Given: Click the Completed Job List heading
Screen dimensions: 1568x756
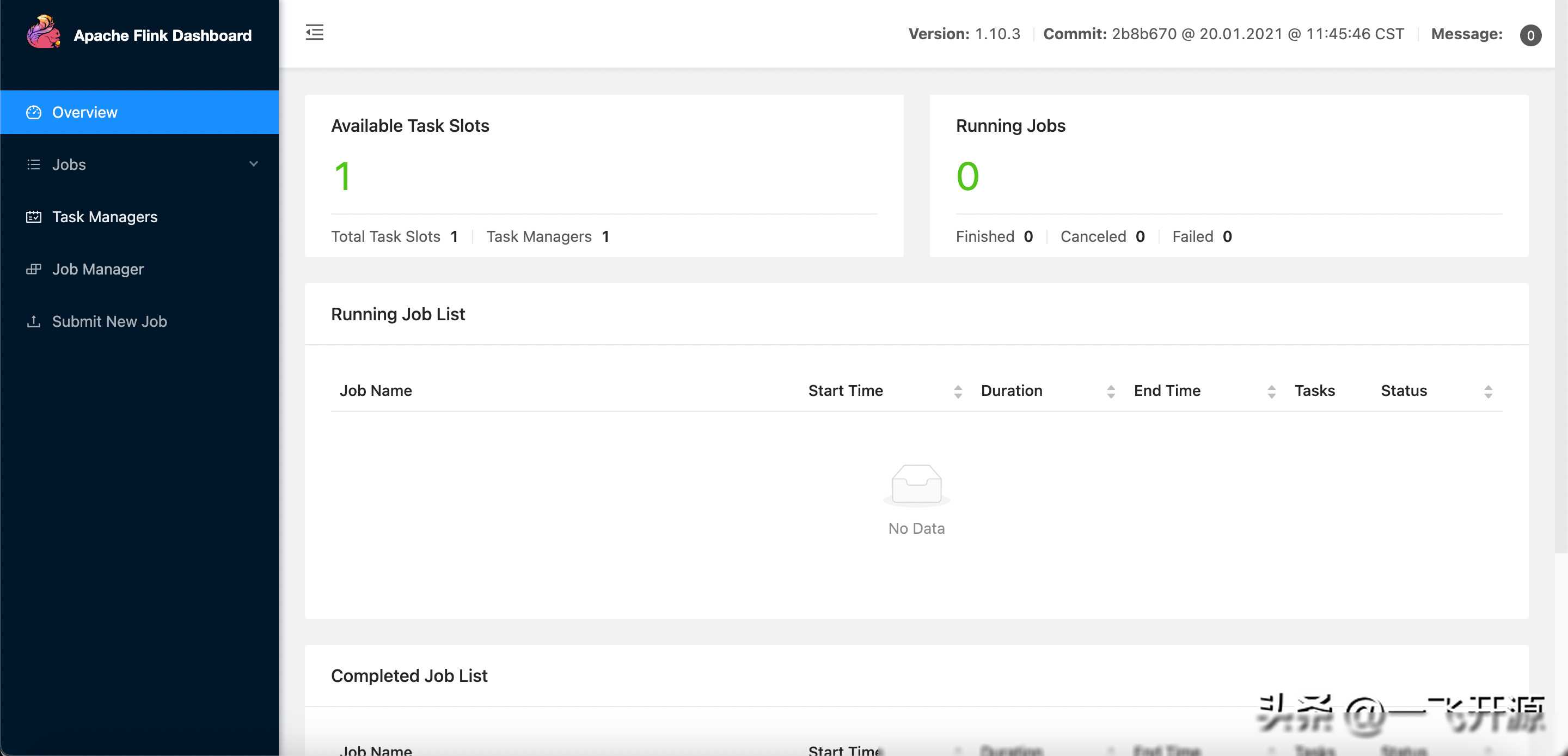Looking at the screenshot, I should click(409, 676).
